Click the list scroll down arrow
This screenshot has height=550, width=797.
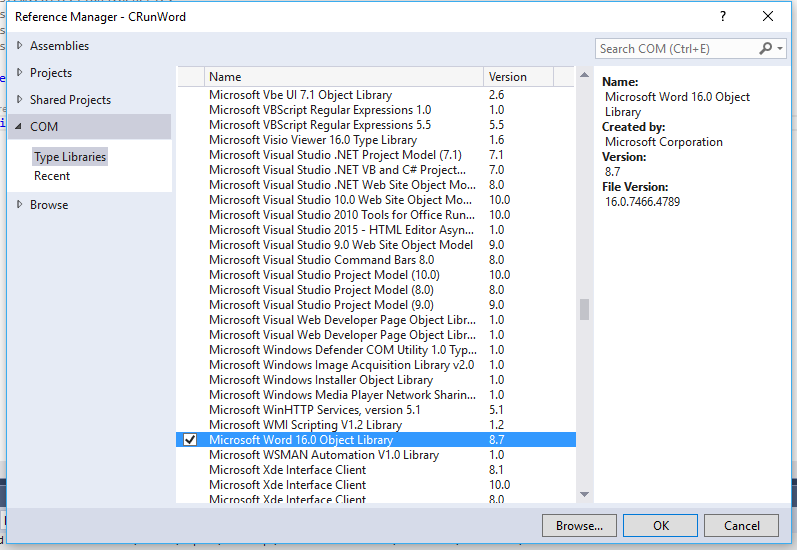[585, 494]
